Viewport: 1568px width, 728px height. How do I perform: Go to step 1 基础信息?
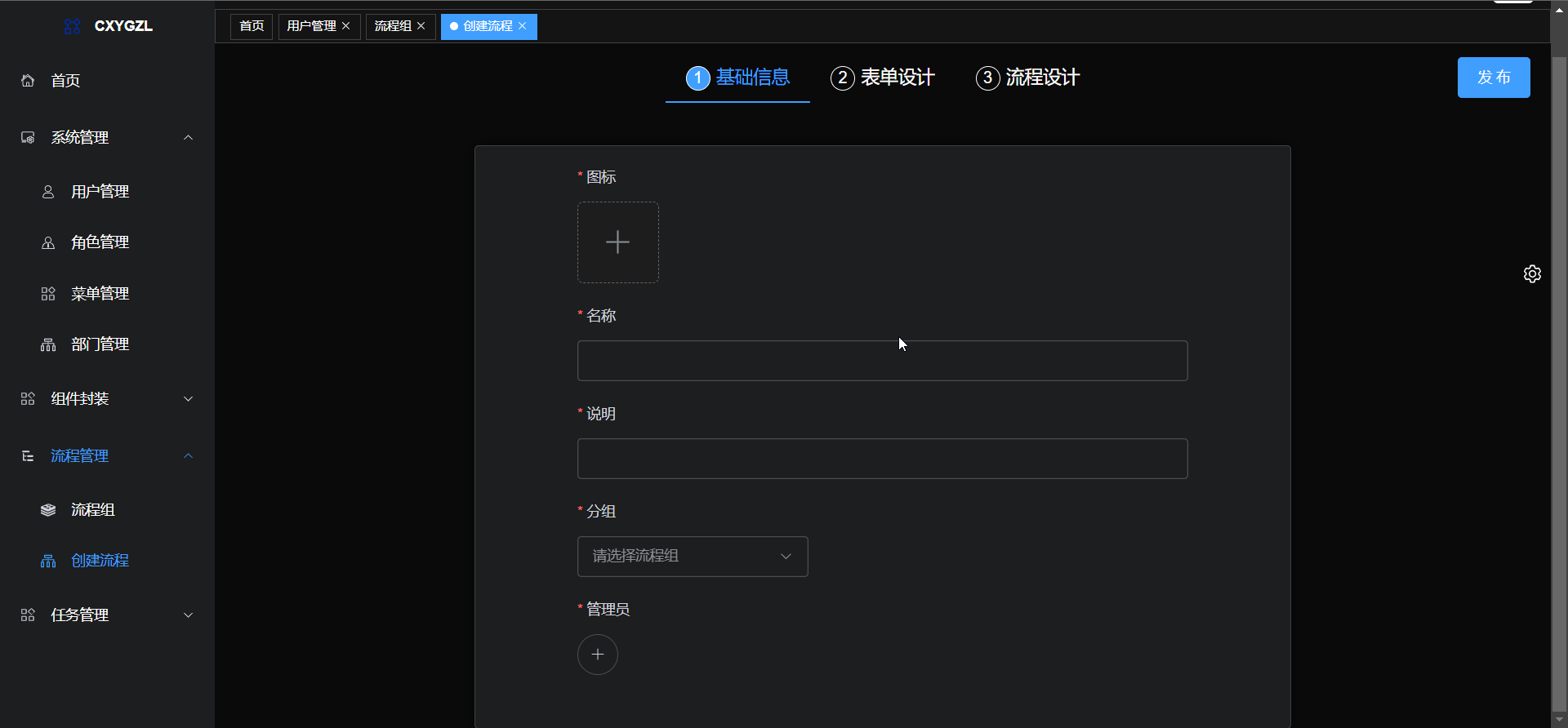click(737, 78)
